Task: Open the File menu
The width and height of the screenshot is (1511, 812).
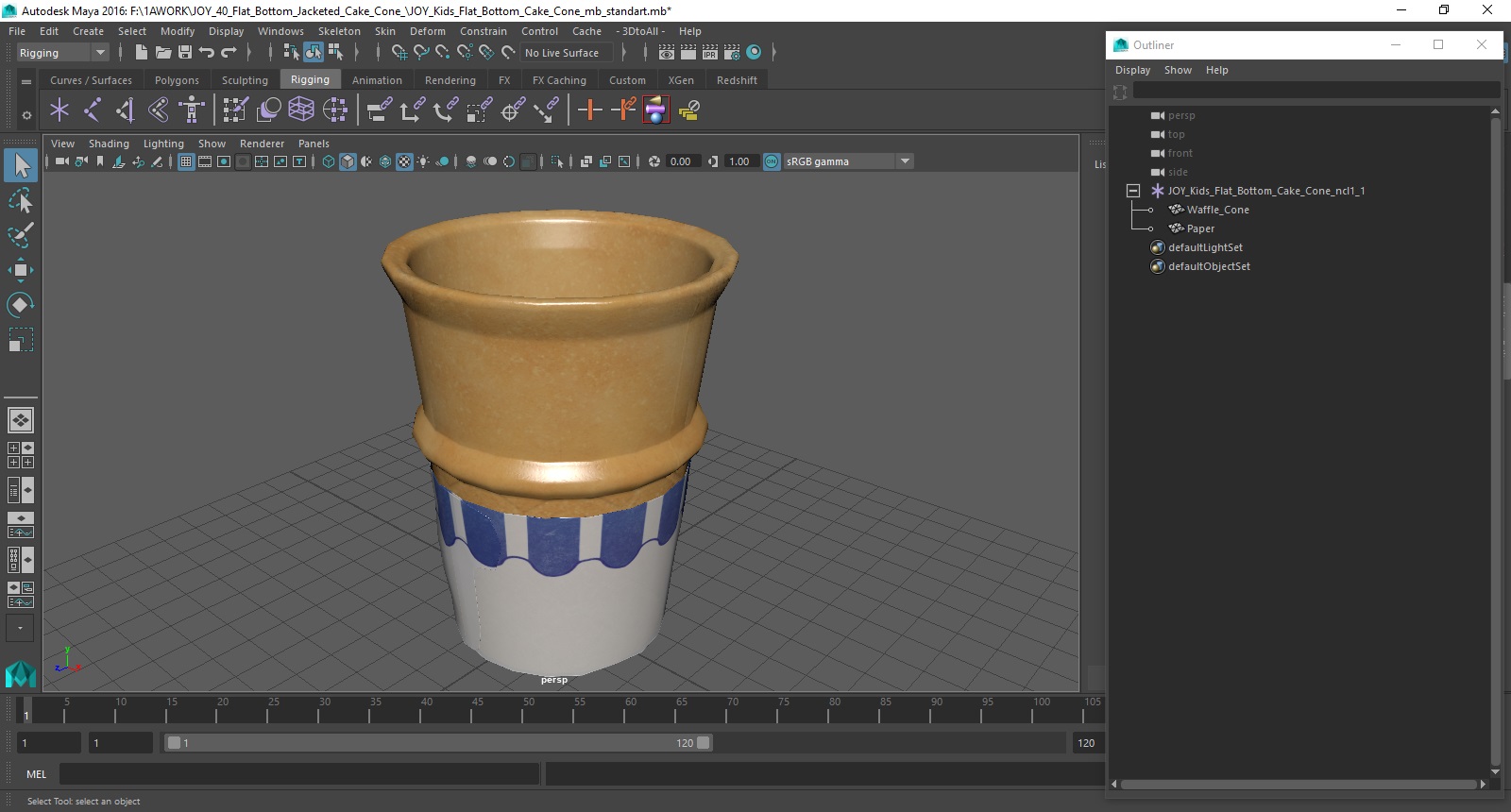Action: [x=17, y=31]
